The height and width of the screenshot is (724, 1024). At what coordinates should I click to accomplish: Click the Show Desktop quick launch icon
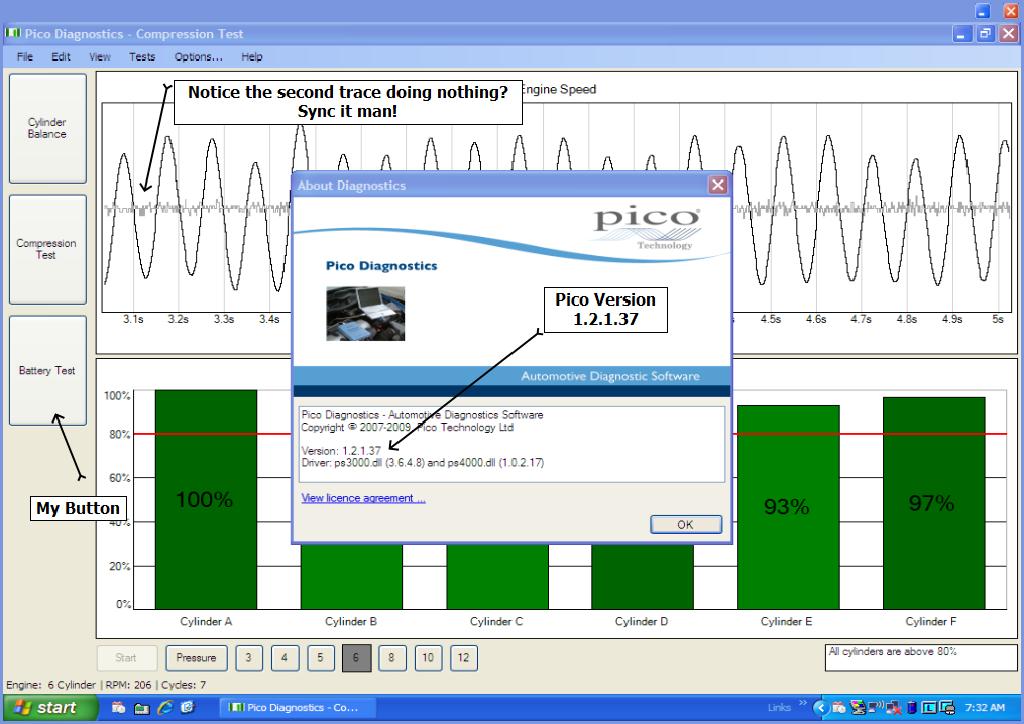pos(142,708)
